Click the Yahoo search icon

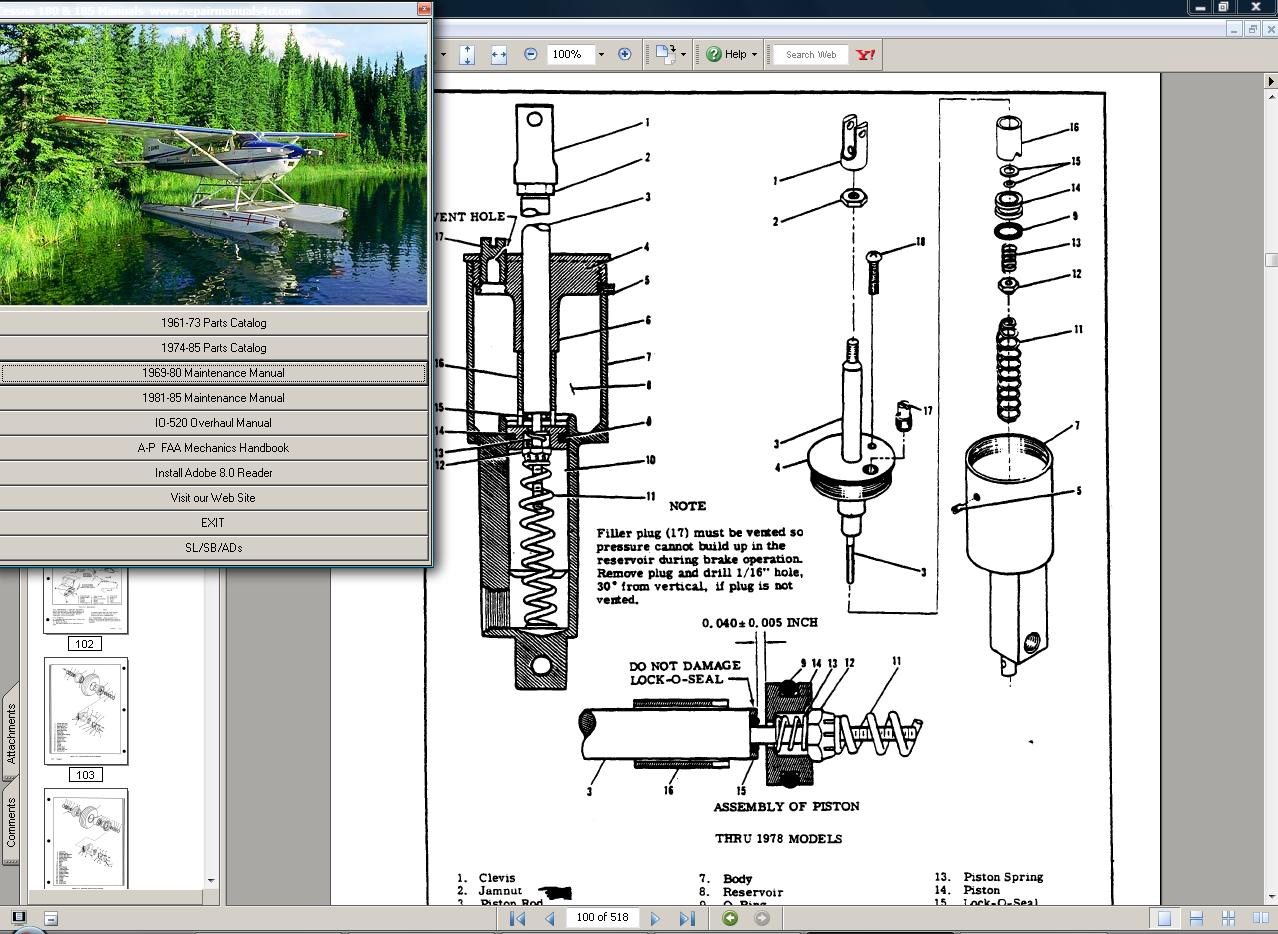(x=866, y=55)
